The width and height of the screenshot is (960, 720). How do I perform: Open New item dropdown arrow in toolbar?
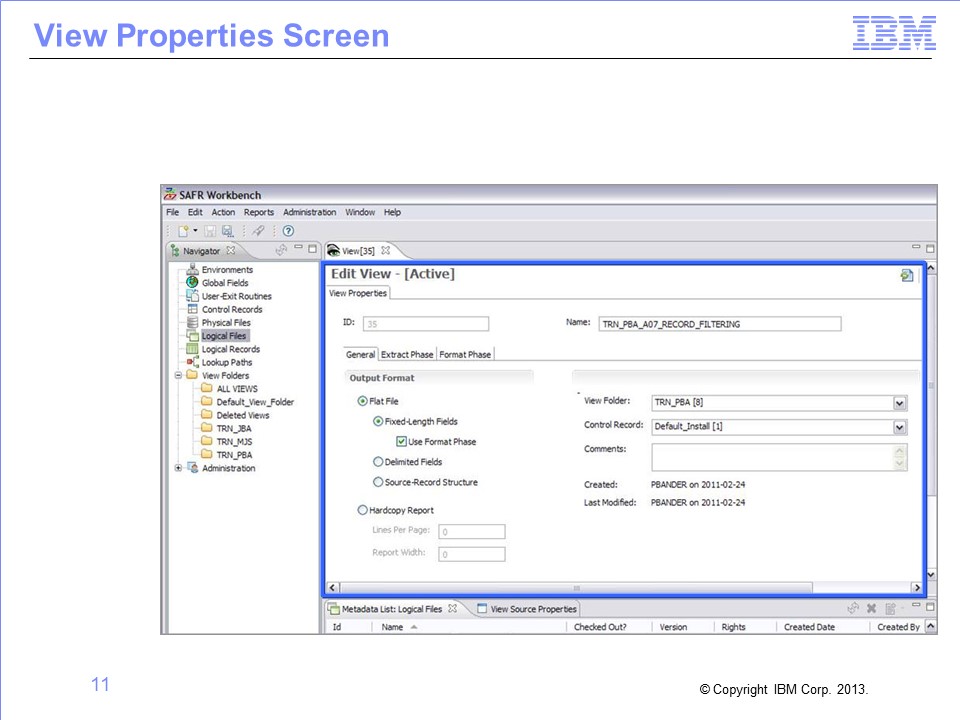click(195, 231)
